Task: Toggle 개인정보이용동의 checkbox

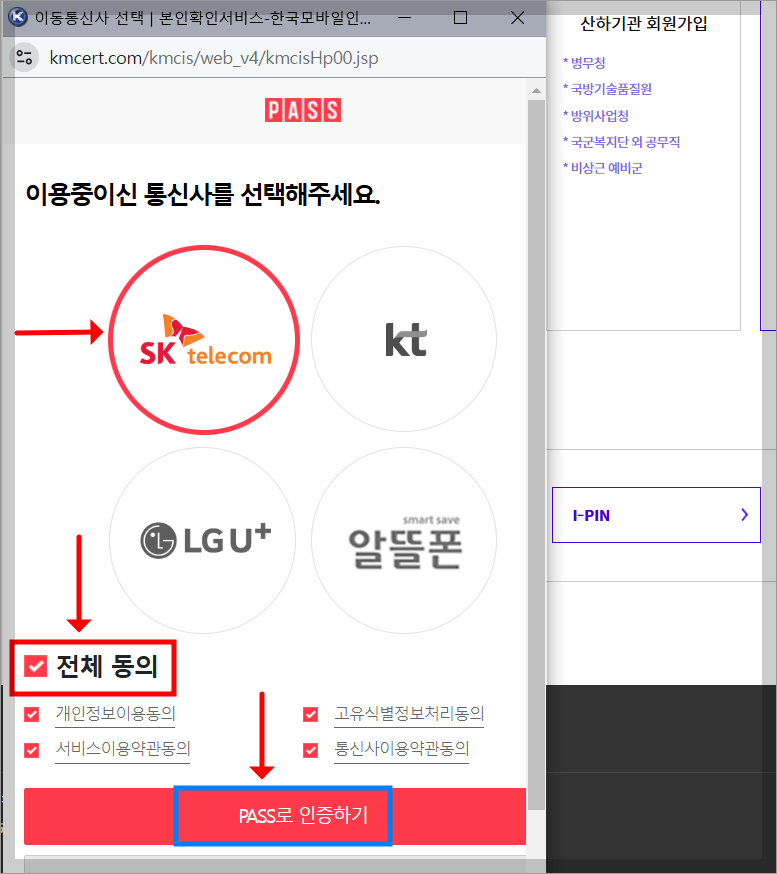Action: [x=32, y=714]
